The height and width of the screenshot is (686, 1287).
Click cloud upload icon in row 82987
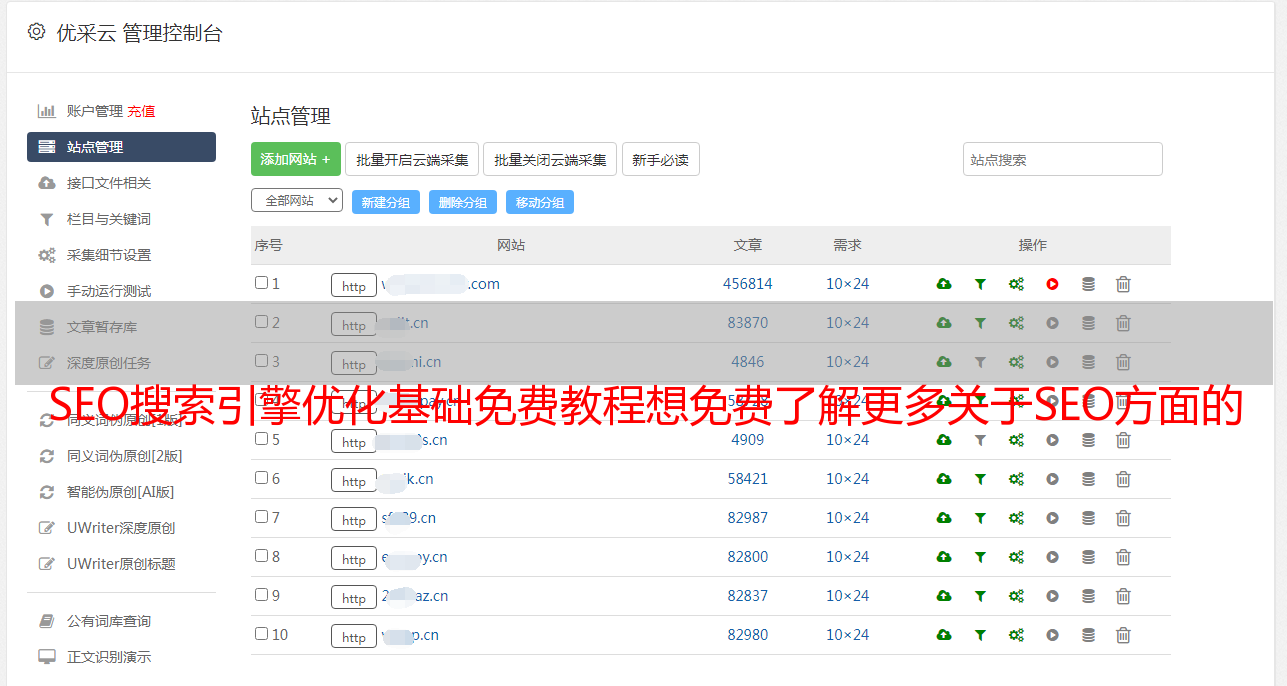[x=944, y=518]
